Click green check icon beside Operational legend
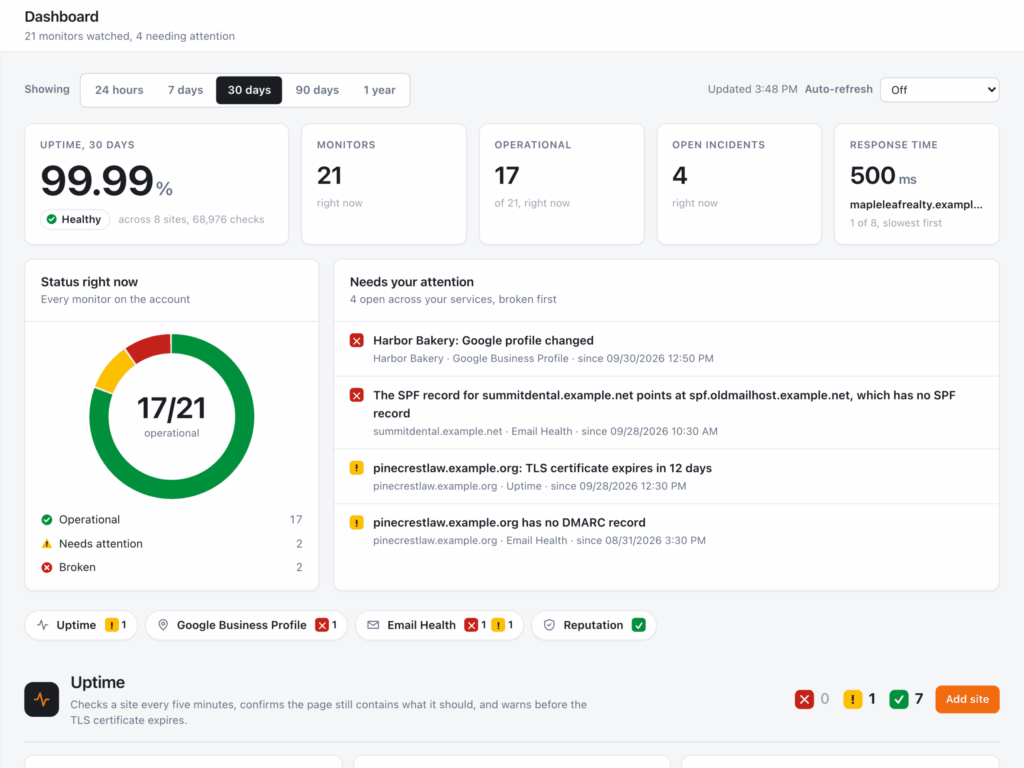Viewport: 1024px width, 768px height. (46, 520)
